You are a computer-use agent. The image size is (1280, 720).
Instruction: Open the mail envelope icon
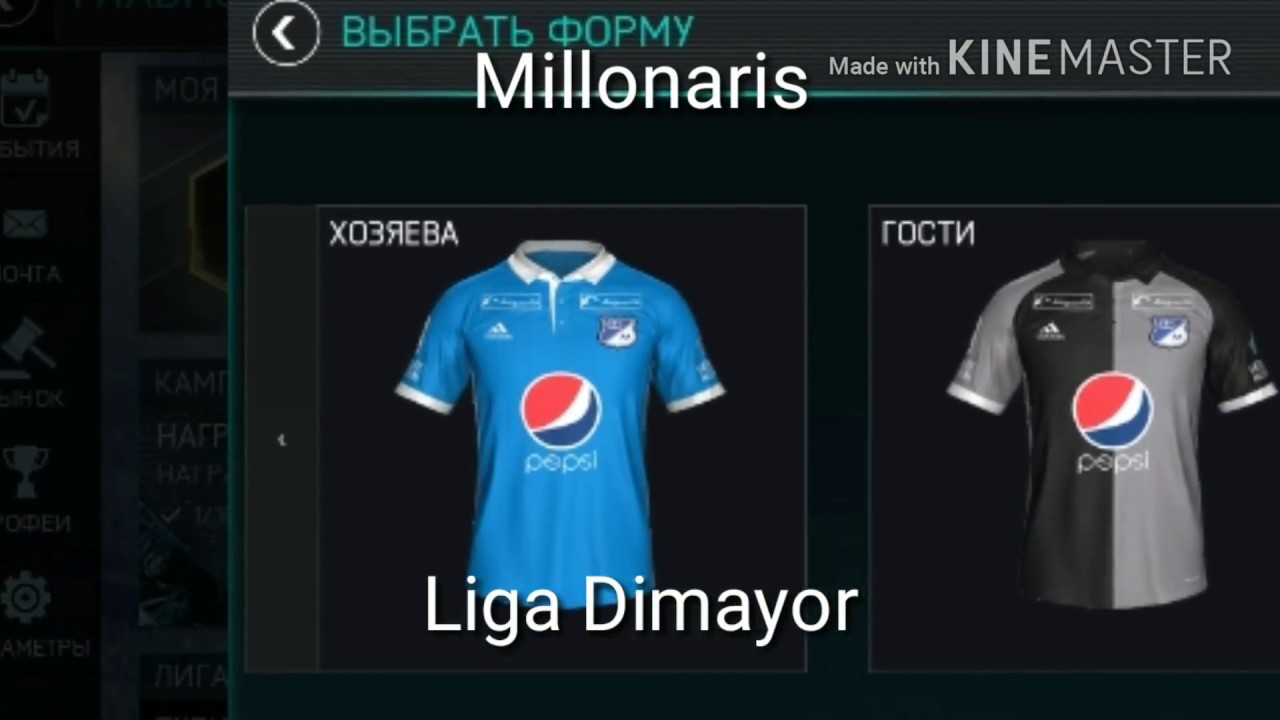click(24, 224)
